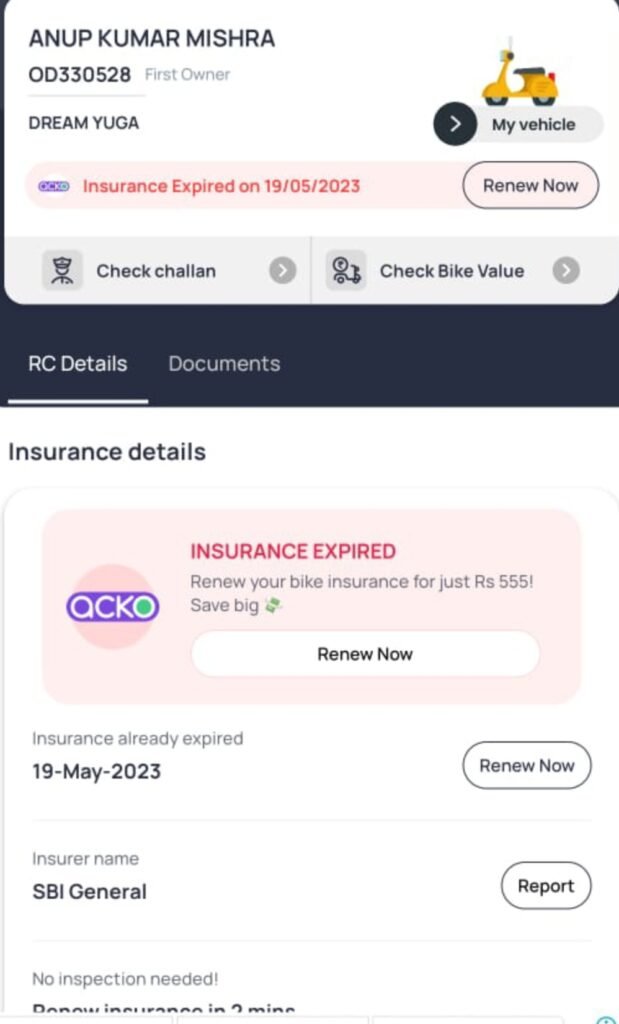Image resolution: width=619 pixels, height=1024 pixels.
Task: Click the police officer challan icon
Action: 63,270
